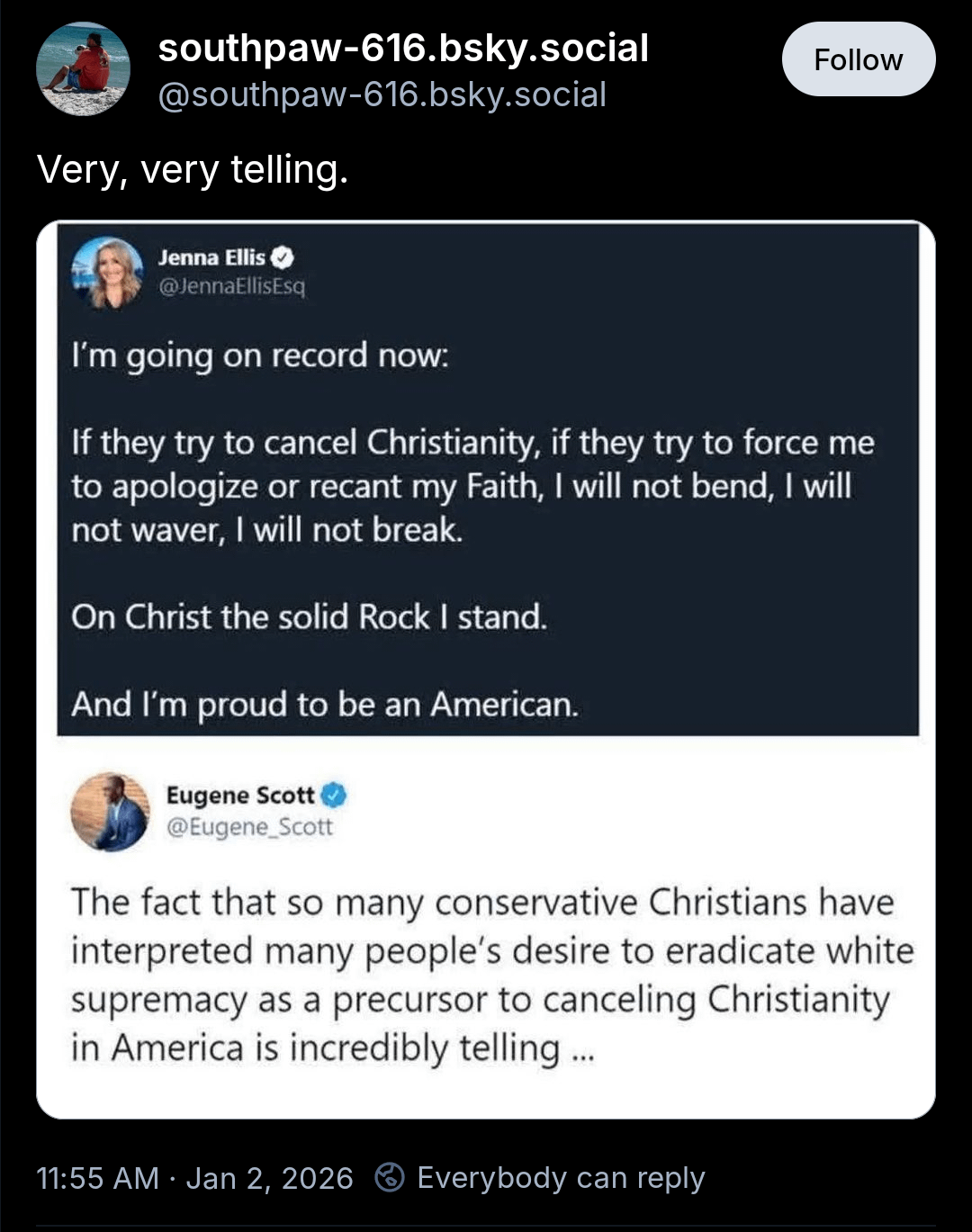Viewport: 972px width, 1232px height.
Task: Click the "Very, very telling." post text
Action: point(193,169)
